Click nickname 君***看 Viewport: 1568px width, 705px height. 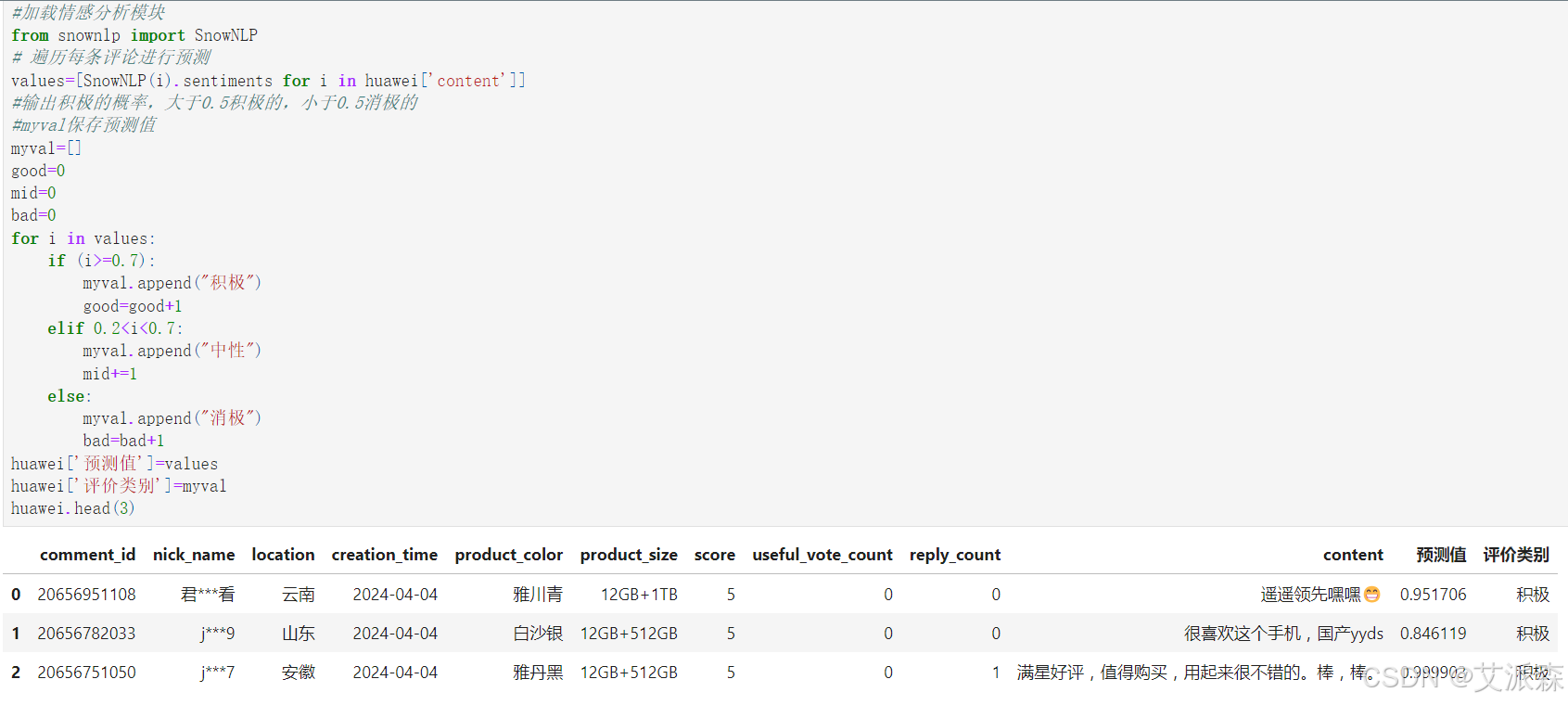[208, 595]
